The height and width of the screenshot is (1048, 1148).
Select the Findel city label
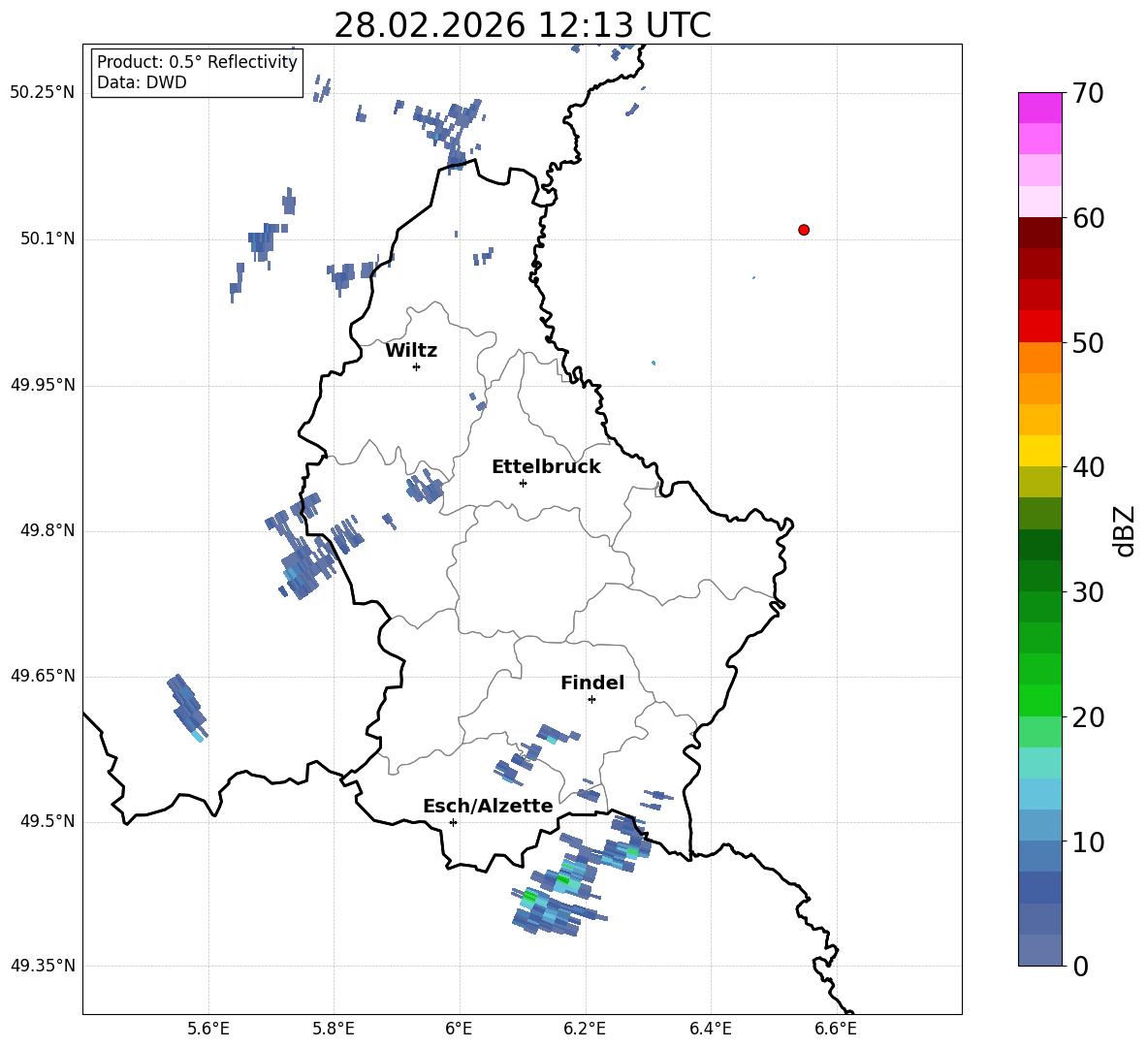pos(592,683)
